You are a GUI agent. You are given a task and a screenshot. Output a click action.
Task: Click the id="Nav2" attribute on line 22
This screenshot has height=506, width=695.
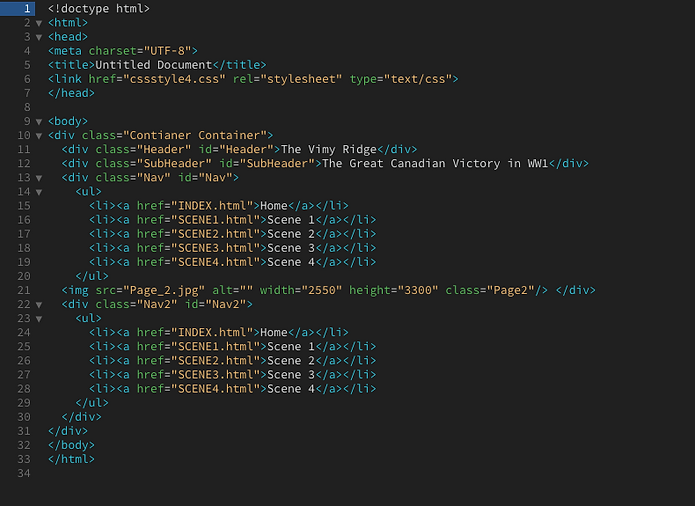point(215,304)
